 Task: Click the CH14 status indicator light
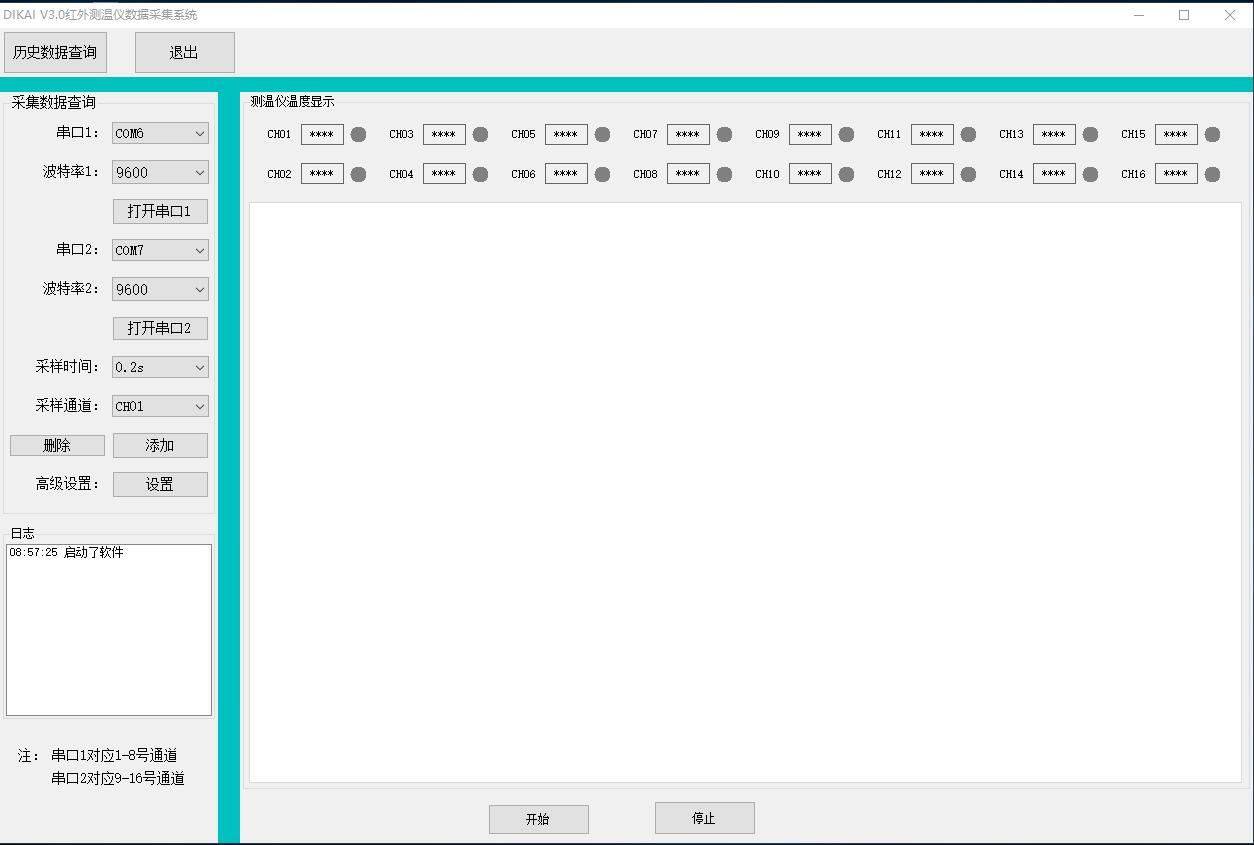click(1090, 174)
